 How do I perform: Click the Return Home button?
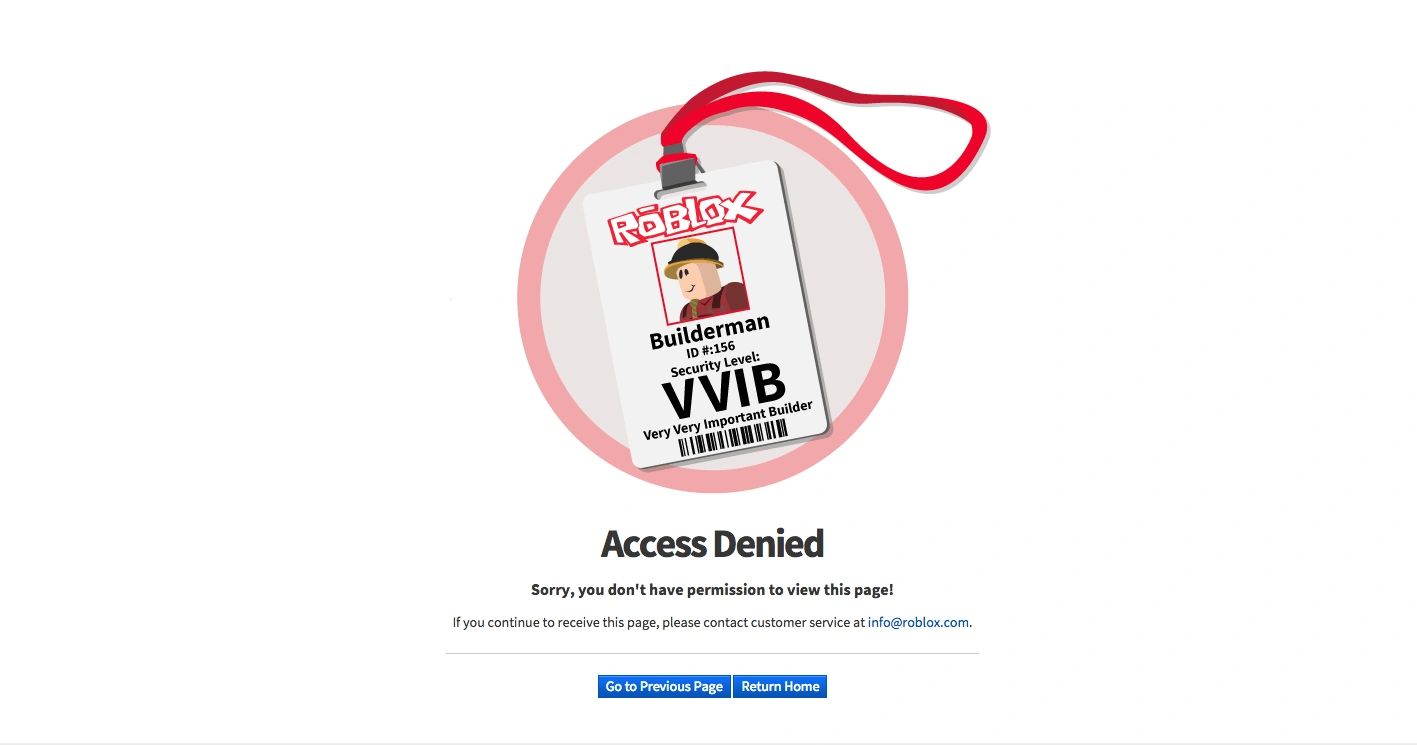click(780, 686)
